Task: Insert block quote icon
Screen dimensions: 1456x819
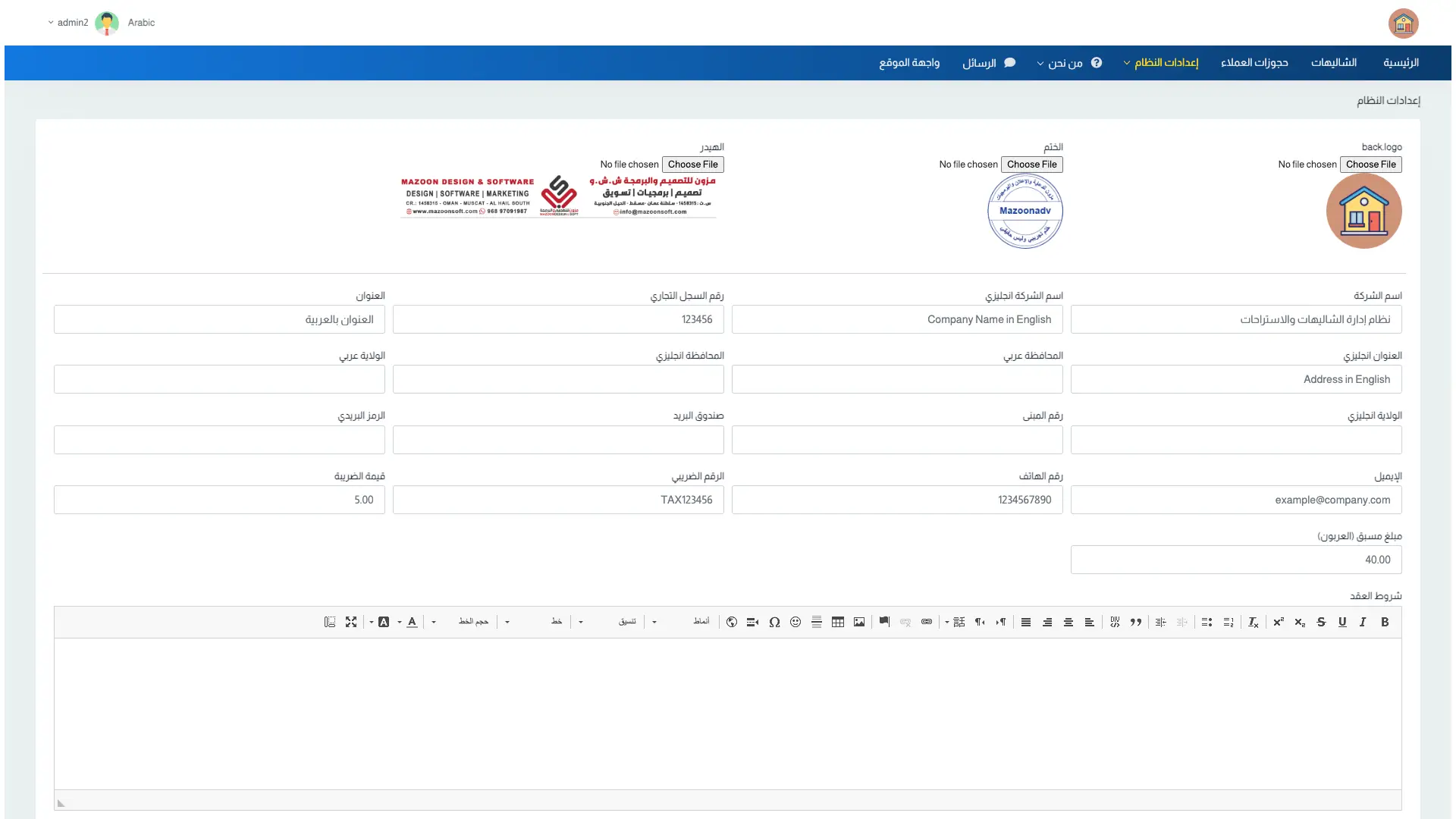Action: tap(1136, 622)
